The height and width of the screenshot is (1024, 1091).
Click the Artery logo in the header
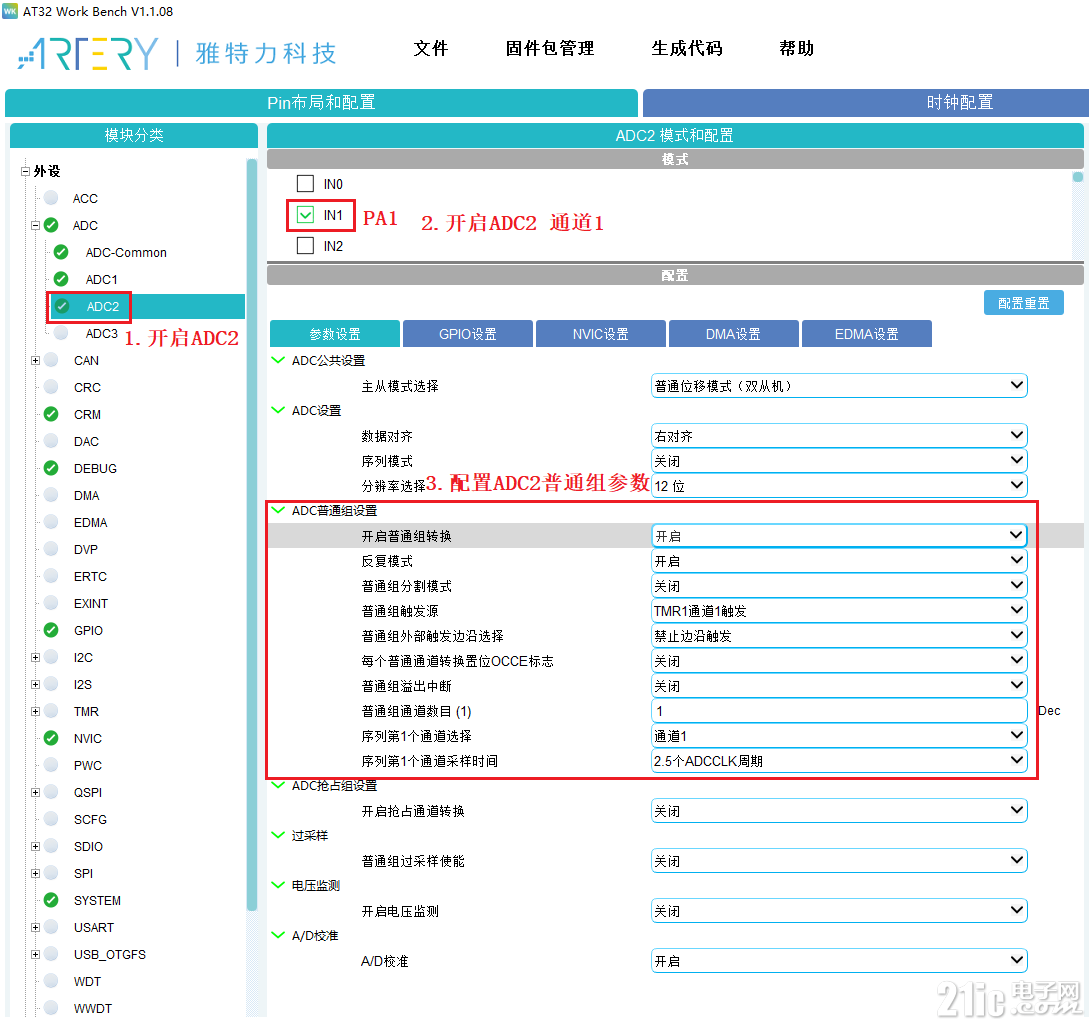[88, 53]
